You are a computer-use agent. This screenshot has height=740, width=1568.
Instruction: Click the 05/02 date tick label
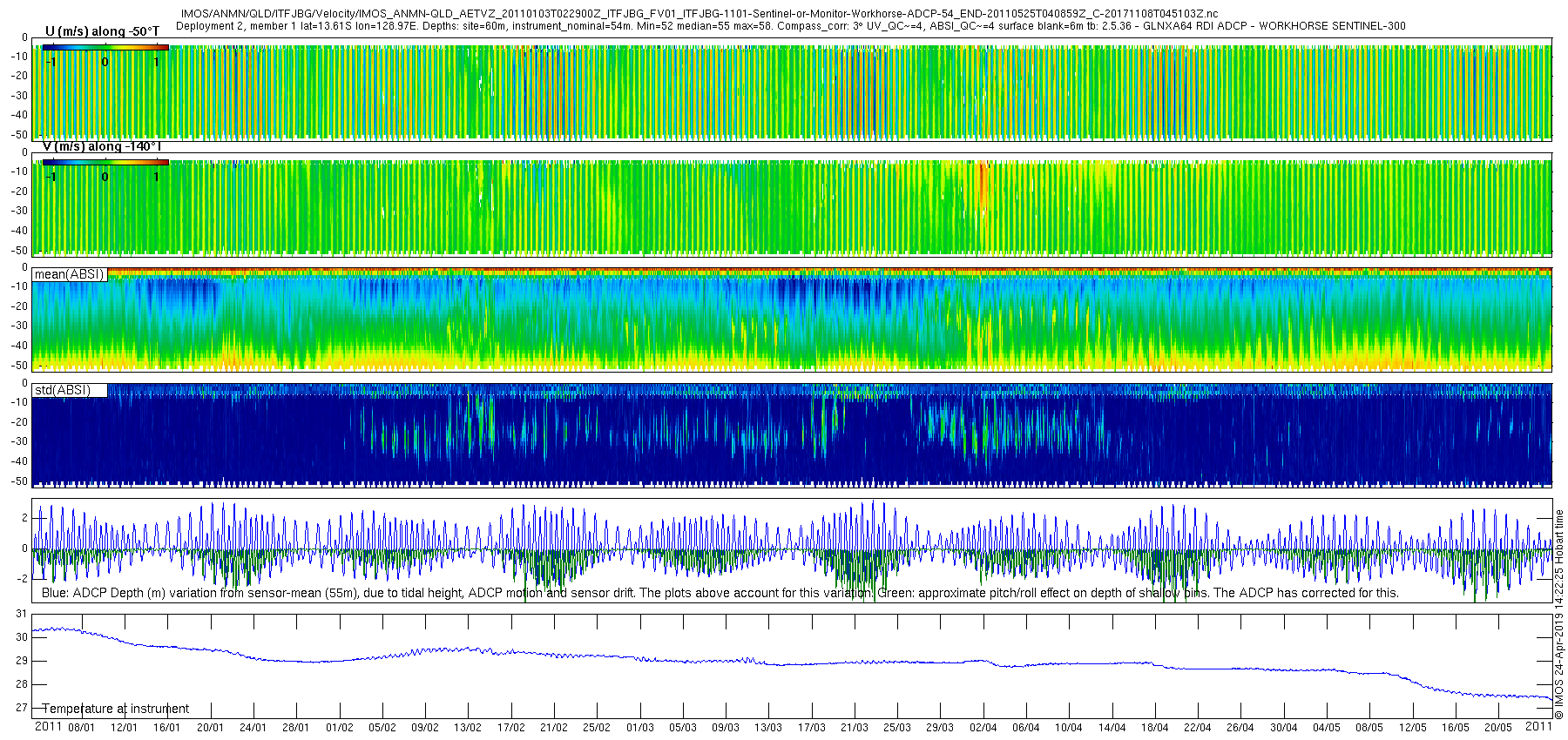[382, 728]
